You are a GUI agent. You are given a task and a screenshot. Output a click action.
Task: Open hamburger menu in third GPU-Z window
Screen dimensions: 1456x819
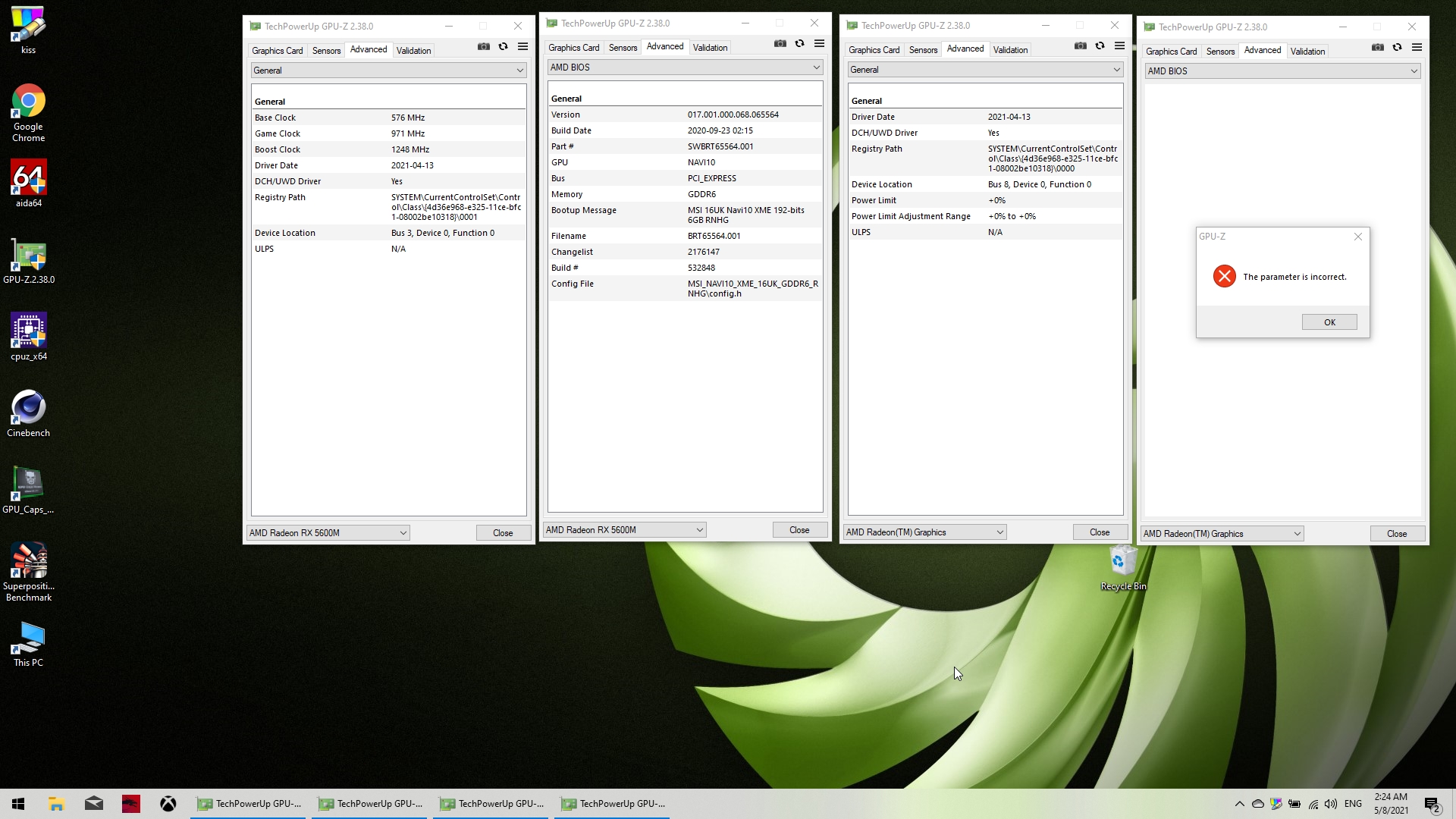[x=1119, y=46]
